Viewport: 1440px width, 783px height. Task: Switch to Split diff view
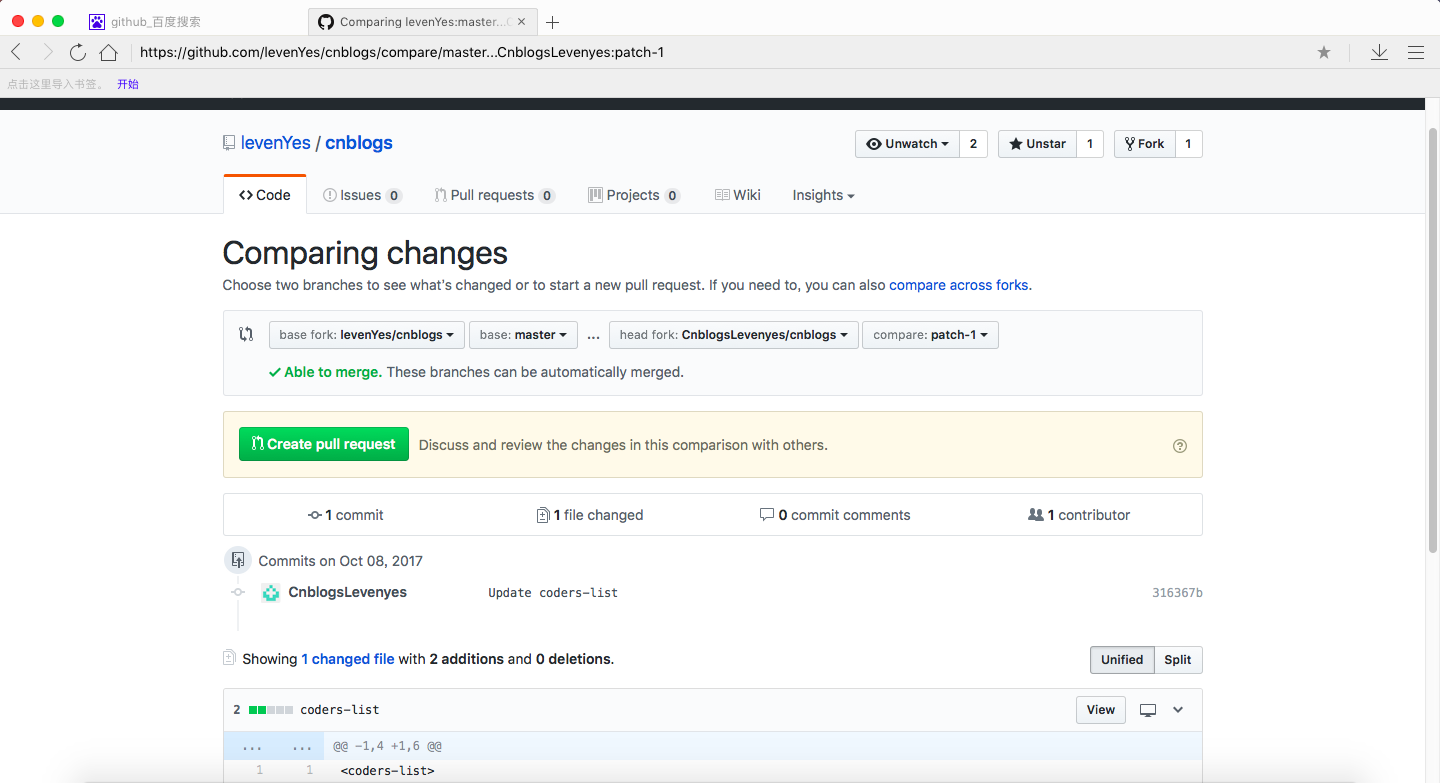1178,660
